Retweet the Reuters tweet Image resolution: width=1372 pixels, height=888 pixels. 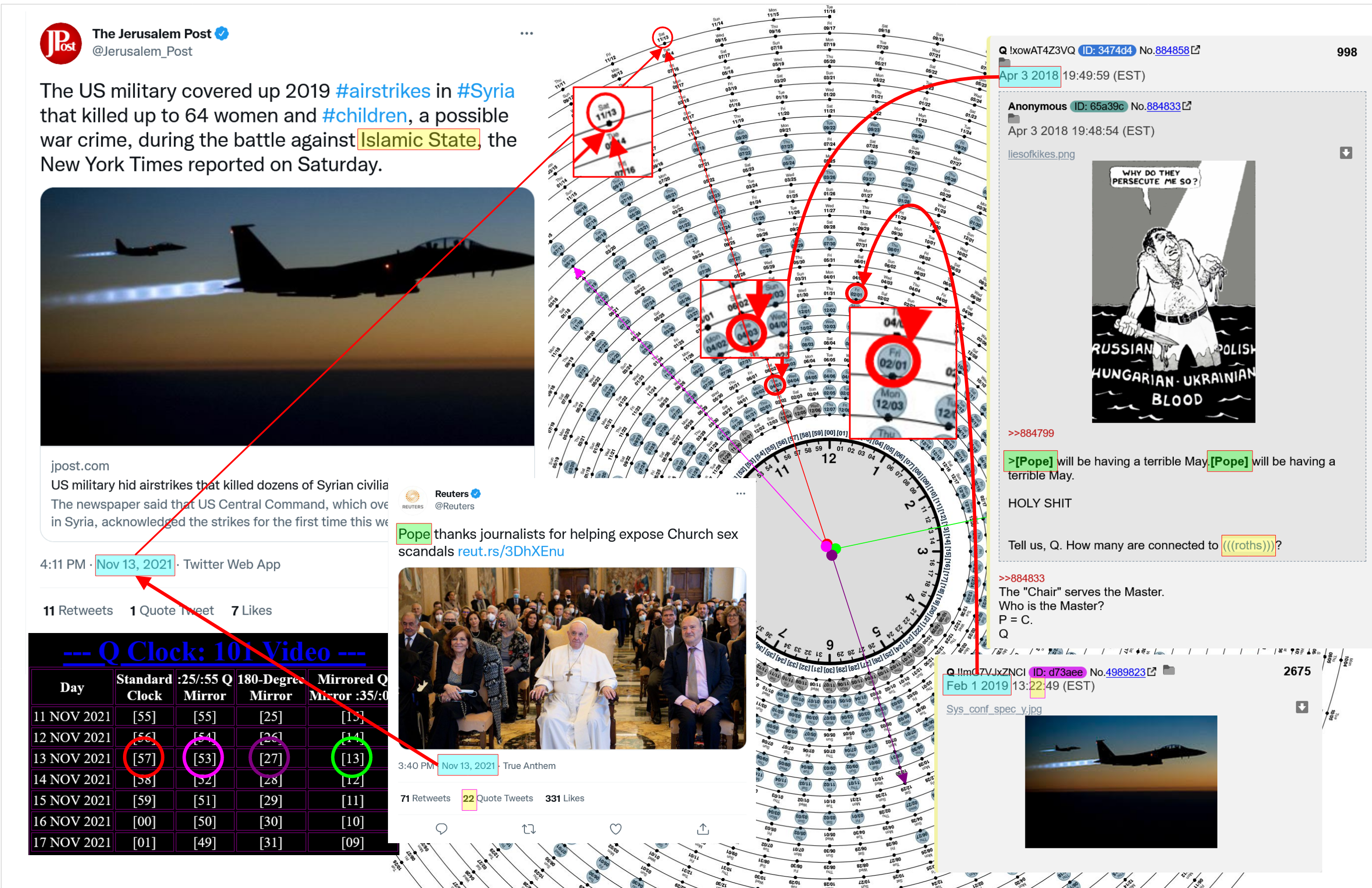tap(528, 829)
